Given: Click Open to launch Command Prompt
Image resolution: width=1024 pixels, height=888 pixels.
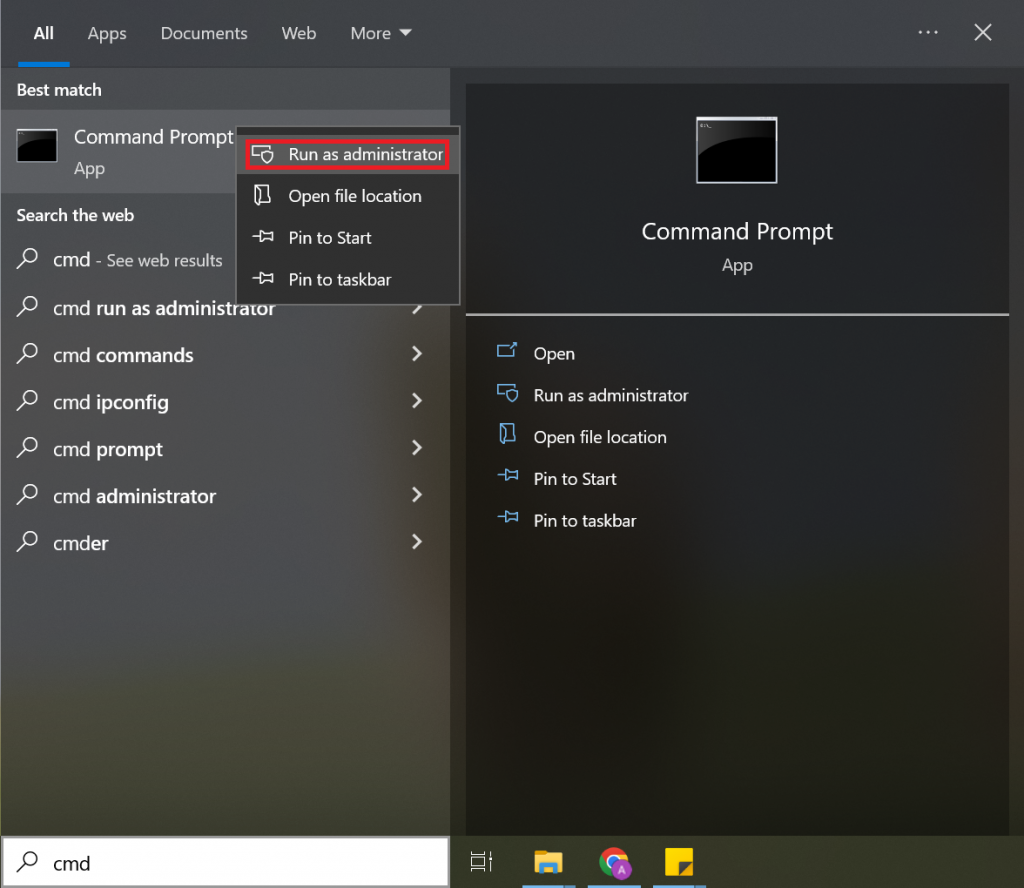Looking at the screenshot, I should click(x=555, y=353).
